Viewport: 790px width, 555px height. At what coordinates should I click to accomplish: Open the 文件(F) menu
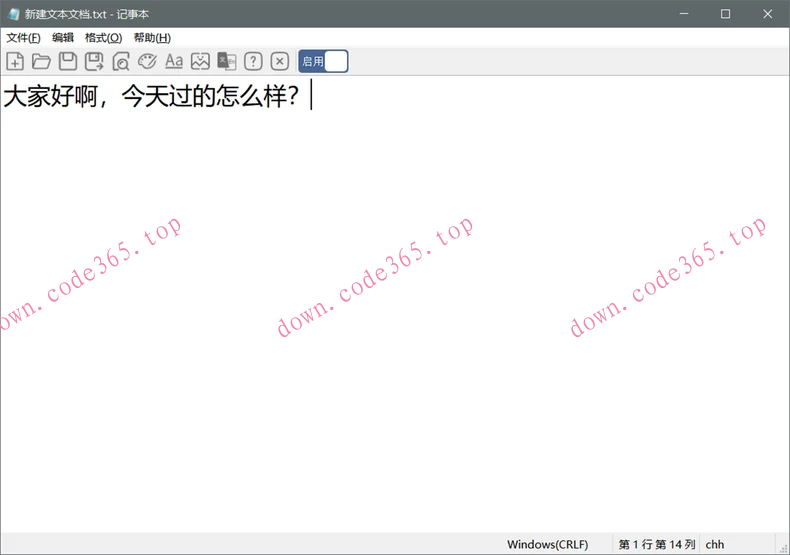(23, 38)
